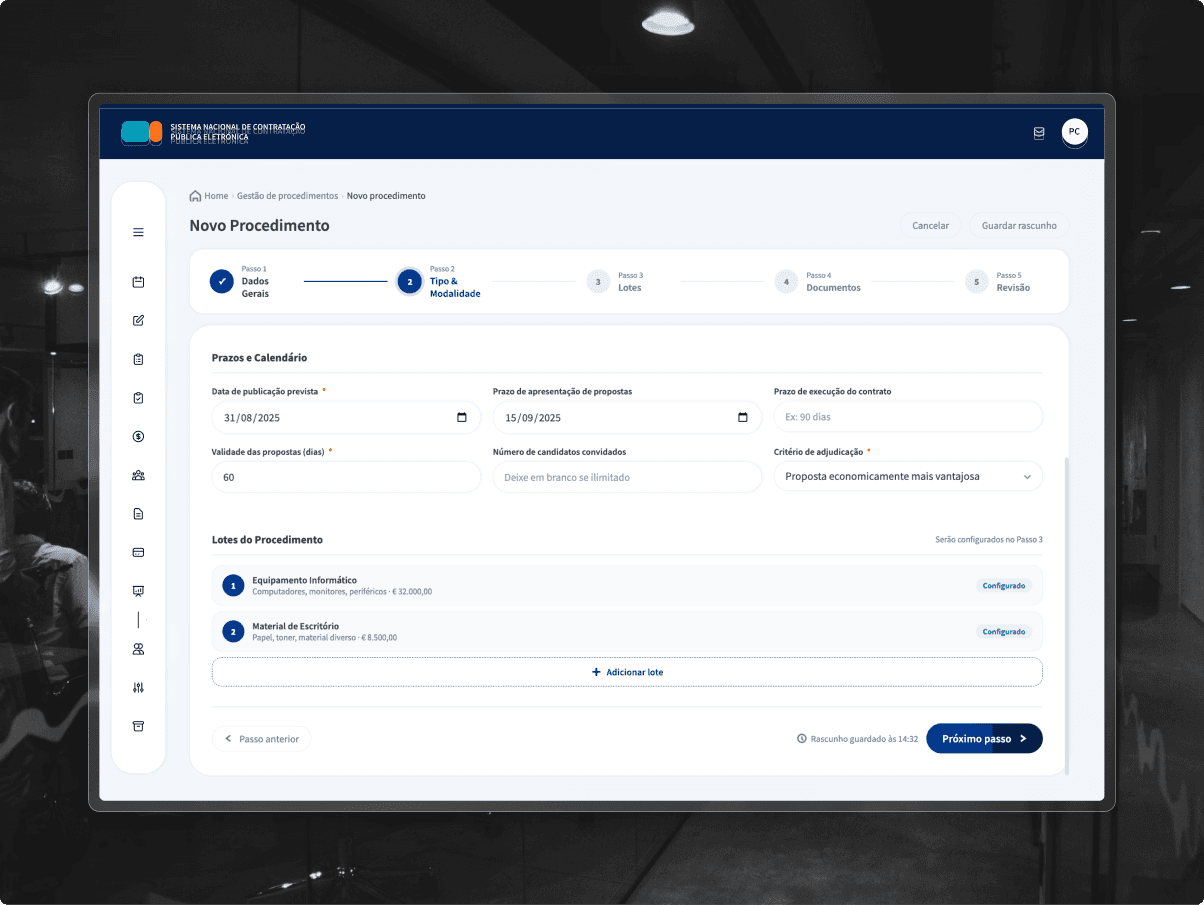Click Cancelar button
Screen dimensions: 1204x905
tap(931, 225)
